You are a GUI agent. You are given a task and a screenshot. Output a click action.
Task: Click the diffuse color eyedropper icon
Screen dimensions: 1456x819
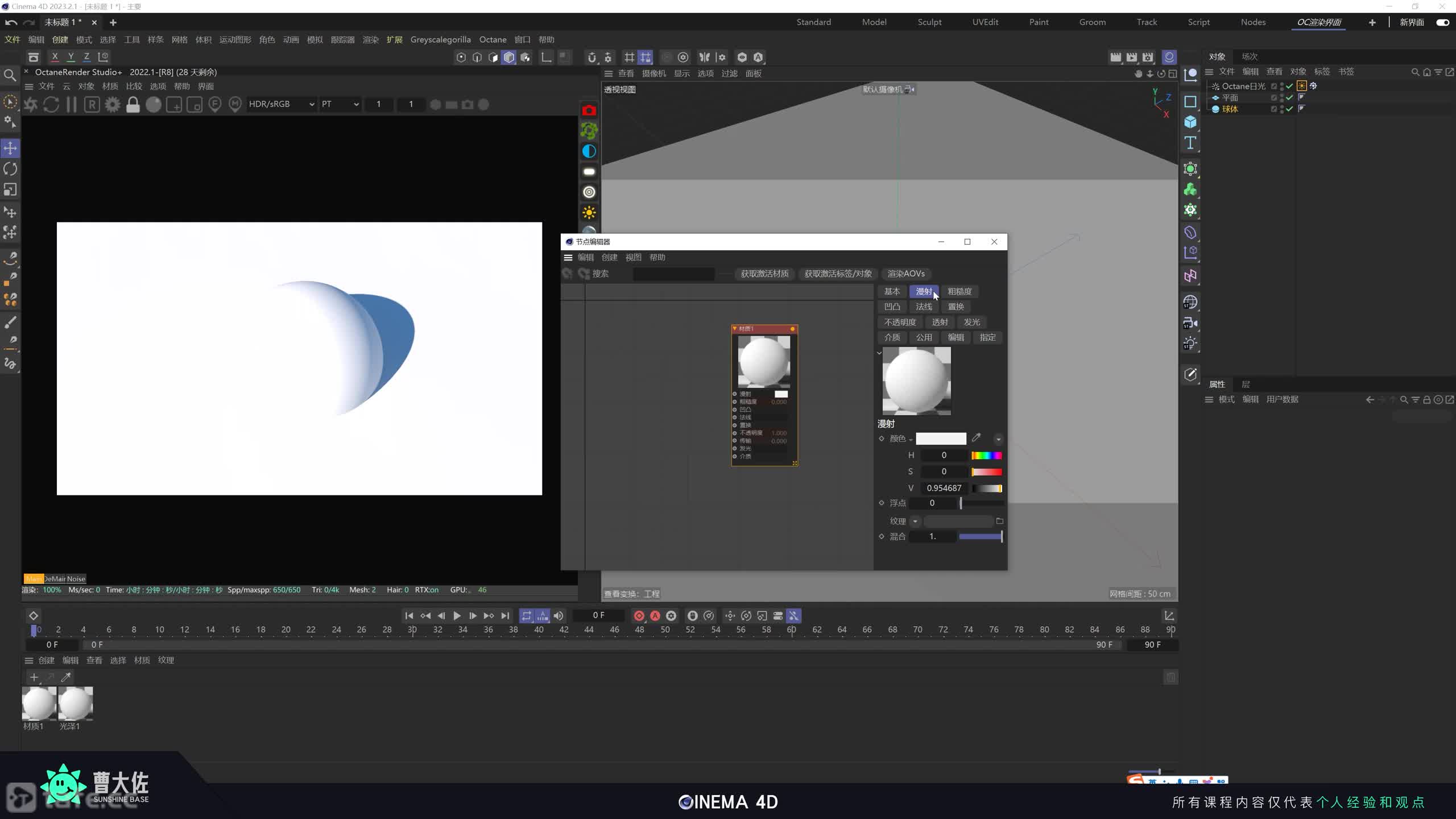[x=976, y=438]
